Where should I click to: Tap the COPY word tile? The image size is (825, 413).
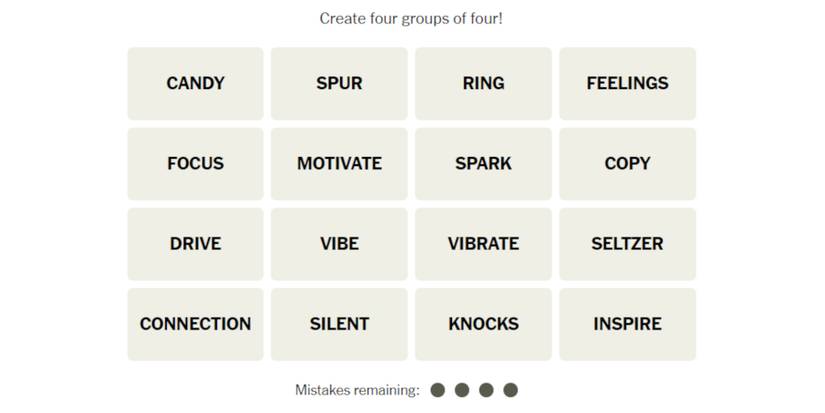coord(627,163)
